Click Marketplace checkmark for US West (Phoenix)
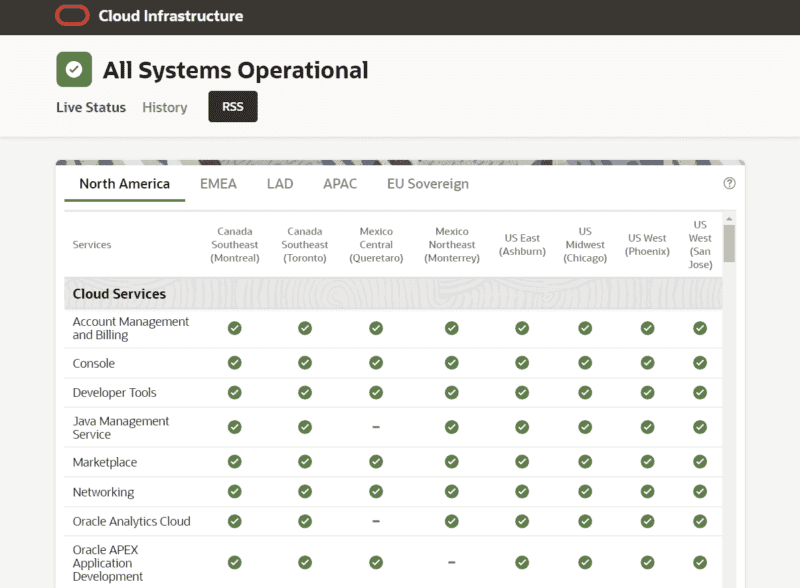Screen dimensions: 800x588 tap(647, 462)
